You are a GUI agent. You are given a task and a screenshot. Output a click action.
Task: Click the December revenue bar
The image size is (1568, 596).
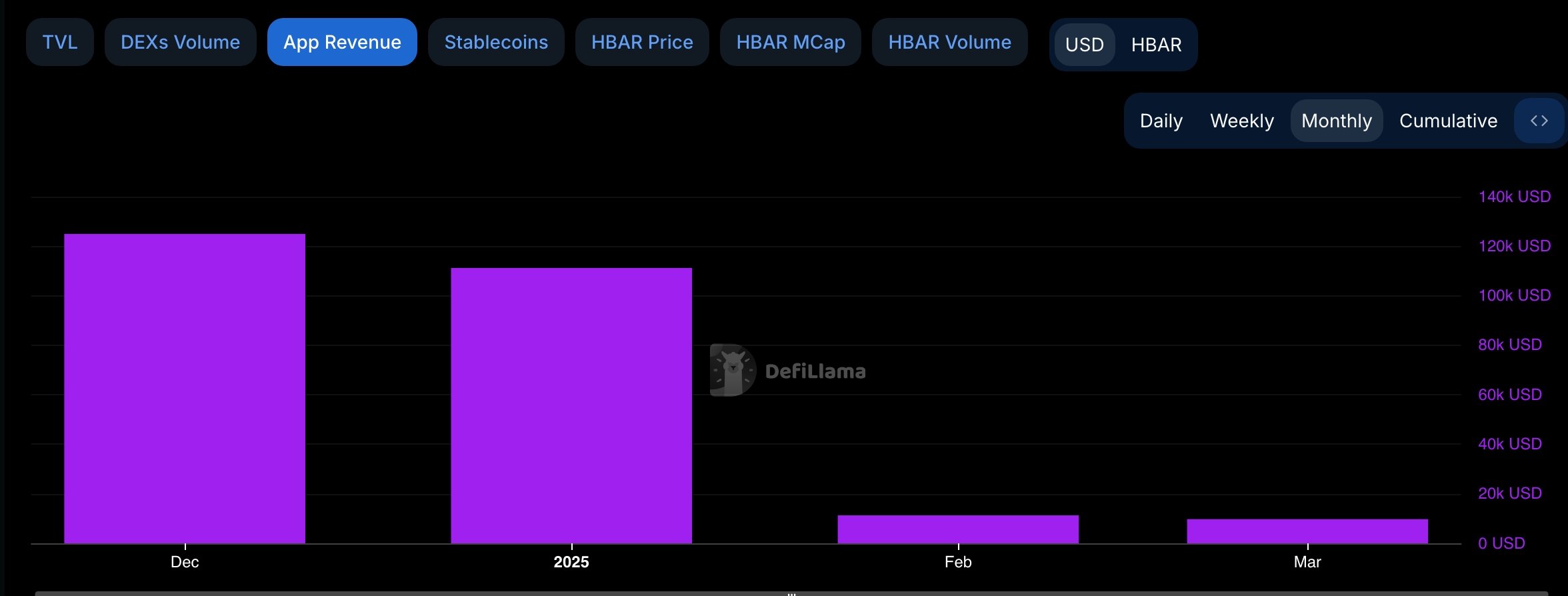click(x=185, y=389)
